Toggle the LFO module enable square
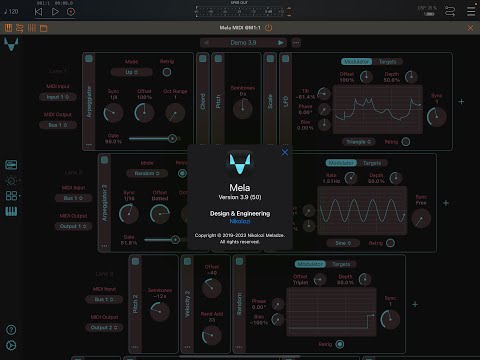This screenshot has height=360, width=480. pos(286,59)
